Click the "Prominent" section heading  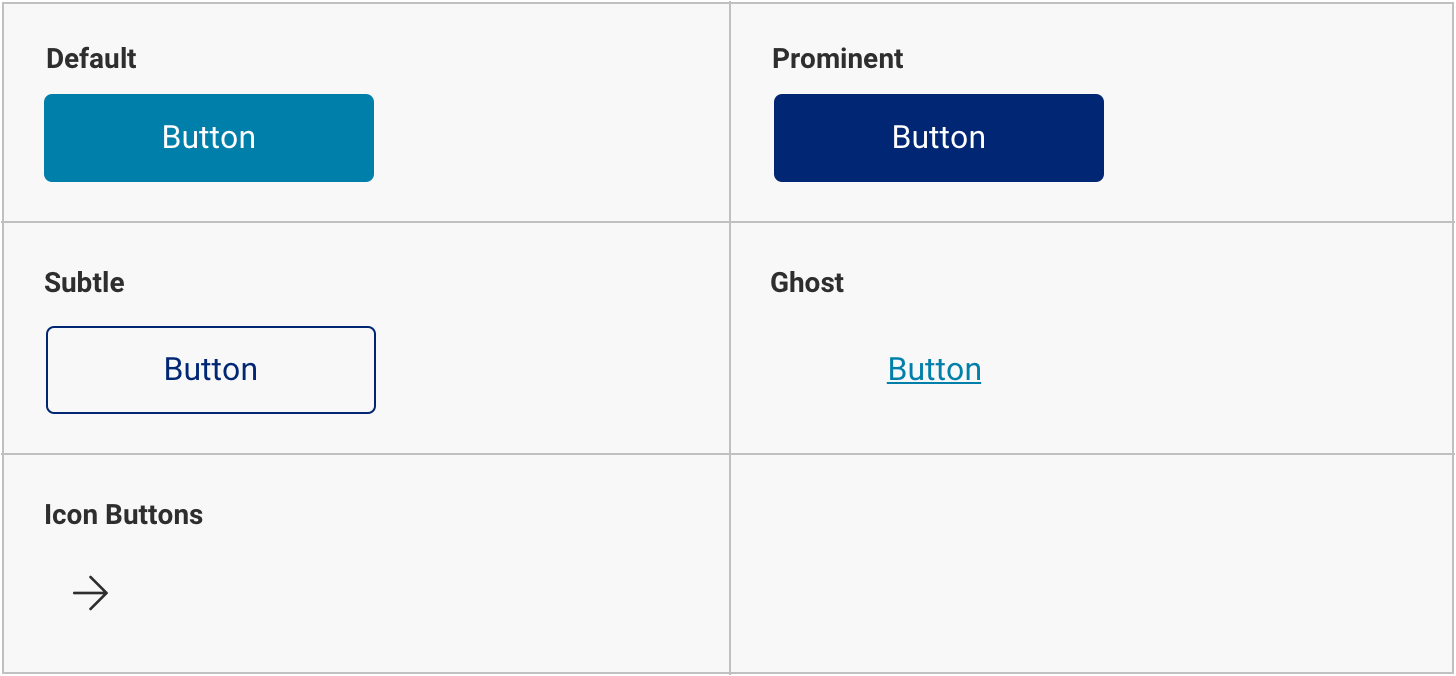pos(837,59)
